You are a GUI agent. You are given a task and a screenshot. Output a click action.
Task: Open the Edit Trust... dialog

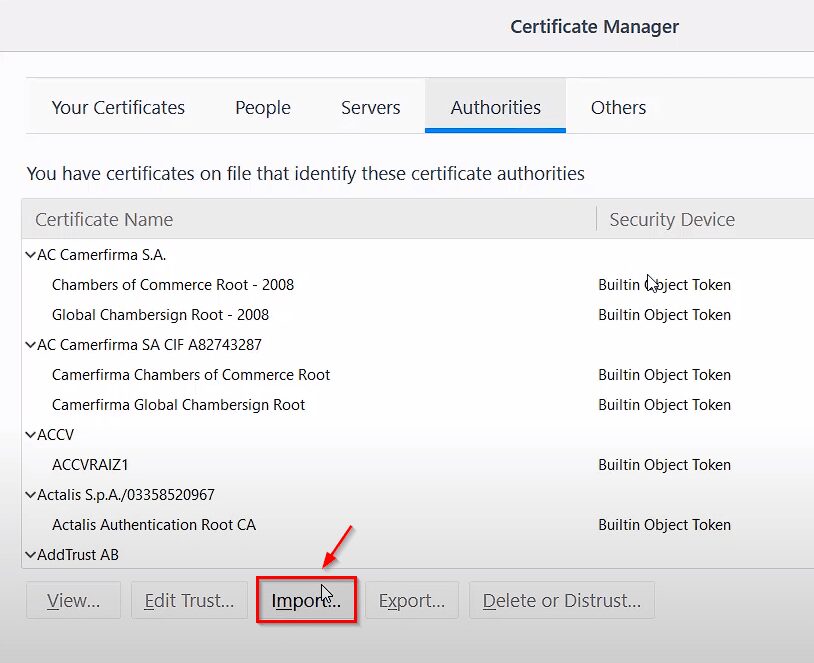click(189, 600)
